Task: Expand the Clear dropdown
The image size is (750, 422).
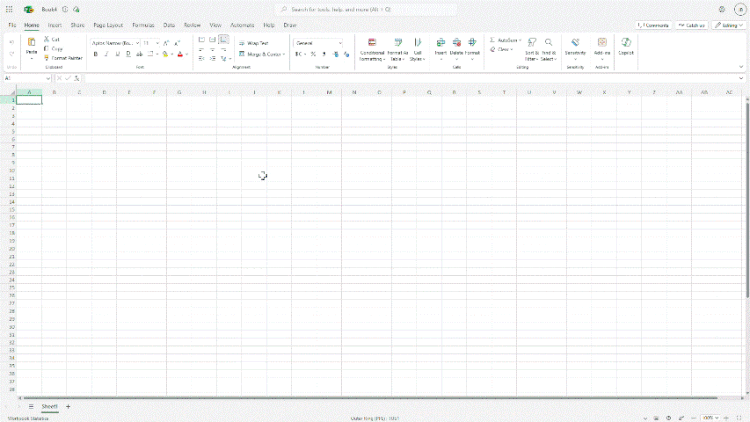Action: click(x=511, y=49)
